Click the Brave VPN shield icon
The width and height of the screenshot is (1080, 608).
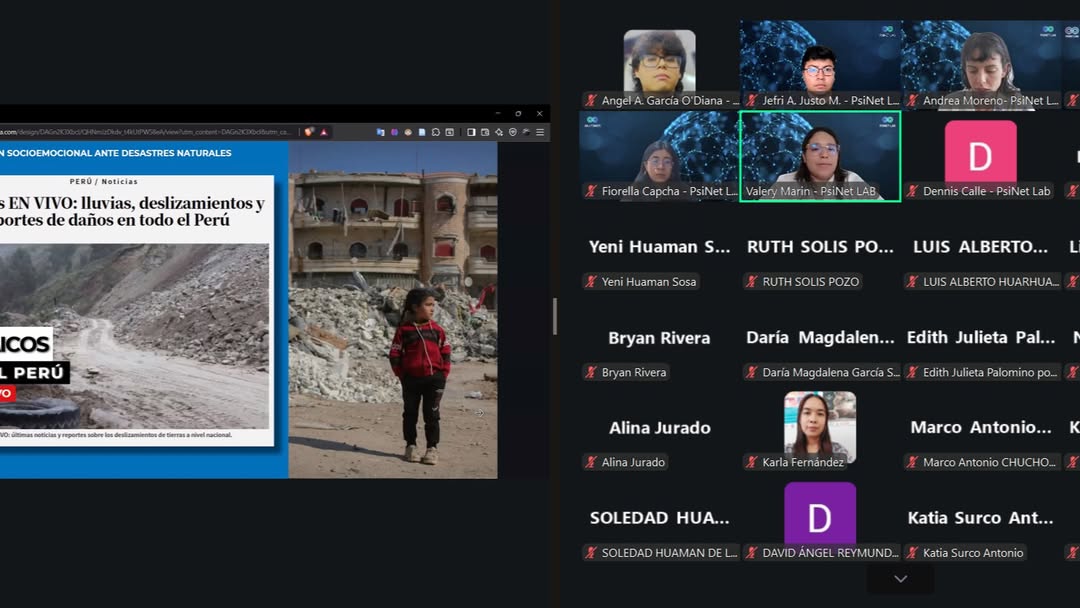[x=513, y=132]
